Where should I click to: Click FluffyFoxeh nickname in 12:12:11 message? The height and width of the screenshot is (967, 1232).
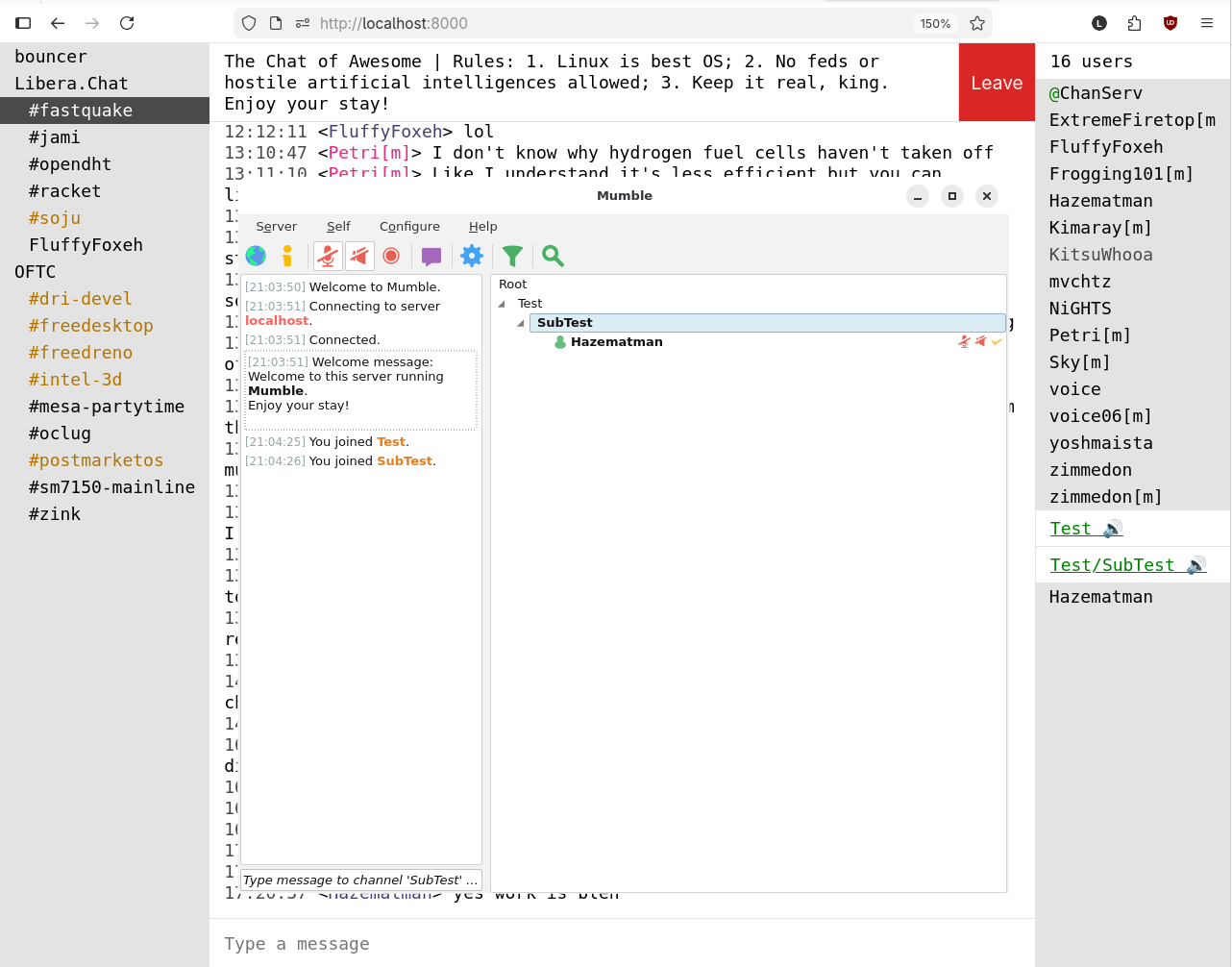(385, 132)
